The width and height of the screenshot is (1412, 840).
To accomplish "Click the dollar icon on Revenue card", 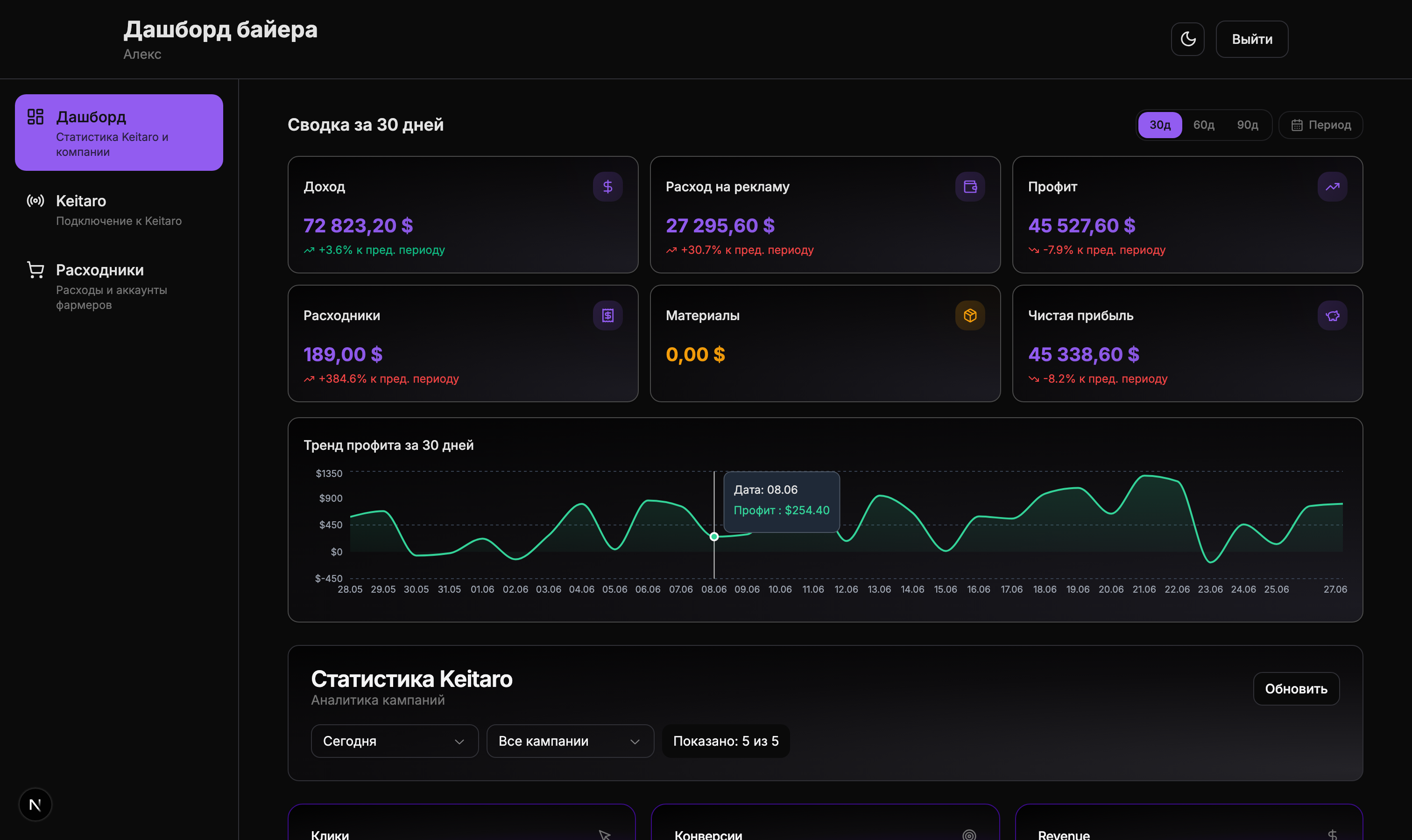I will 1332,834.
